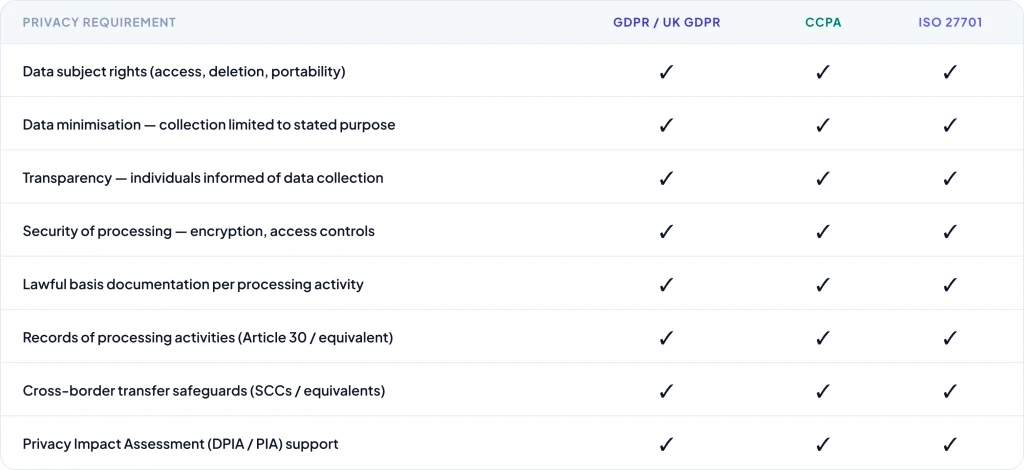This screenshot has height=470, width=1024.
Task: Click Lawful basis documentation row label
Action: pos(193,284)
